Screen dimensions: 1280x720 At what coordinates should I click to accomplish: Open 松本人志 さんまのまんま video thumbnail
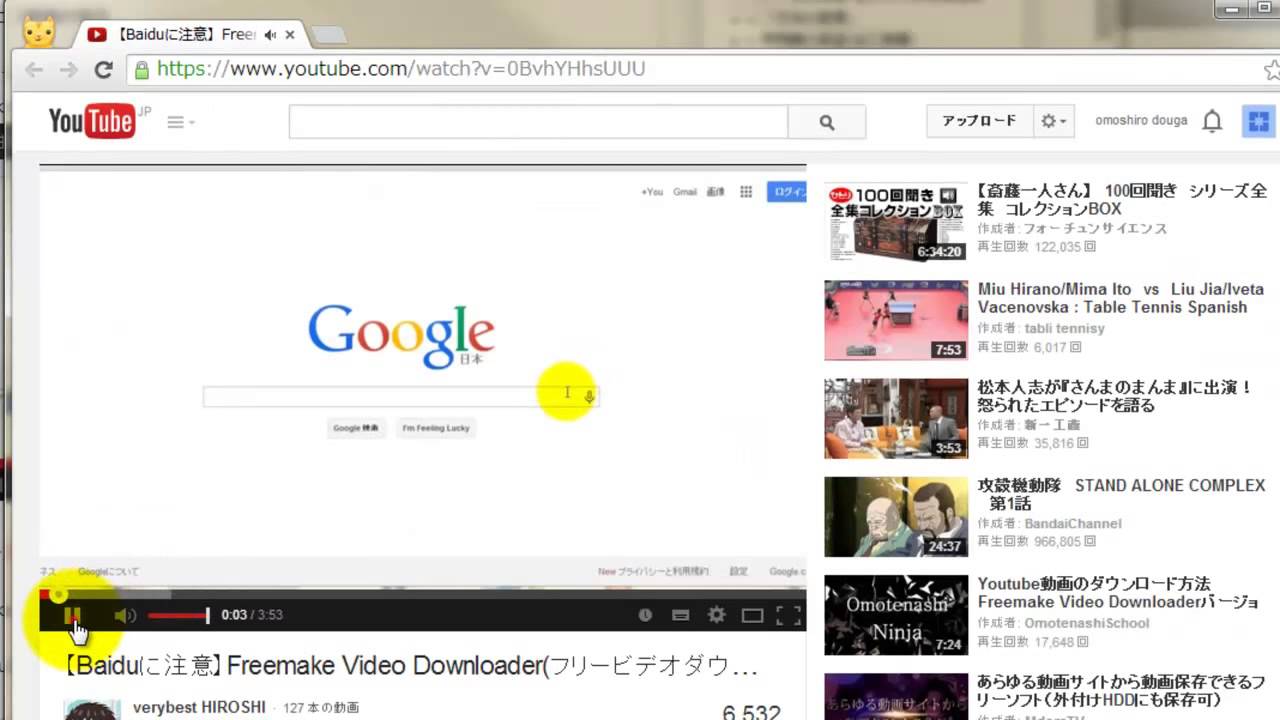(896, 418)
